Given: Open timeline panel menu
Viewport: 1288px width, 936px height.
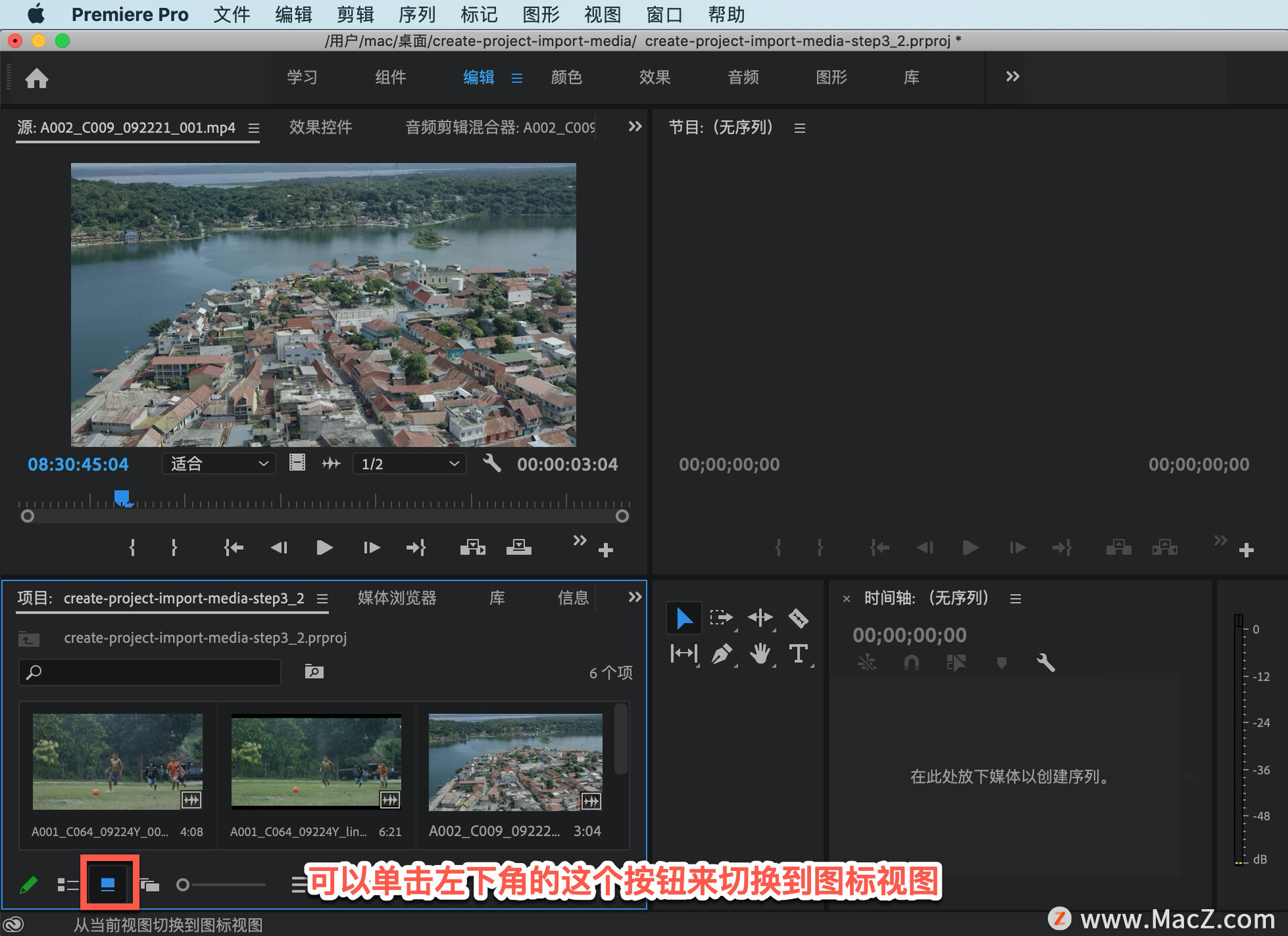Looking at the screenshot, I should coord(1016,599).
